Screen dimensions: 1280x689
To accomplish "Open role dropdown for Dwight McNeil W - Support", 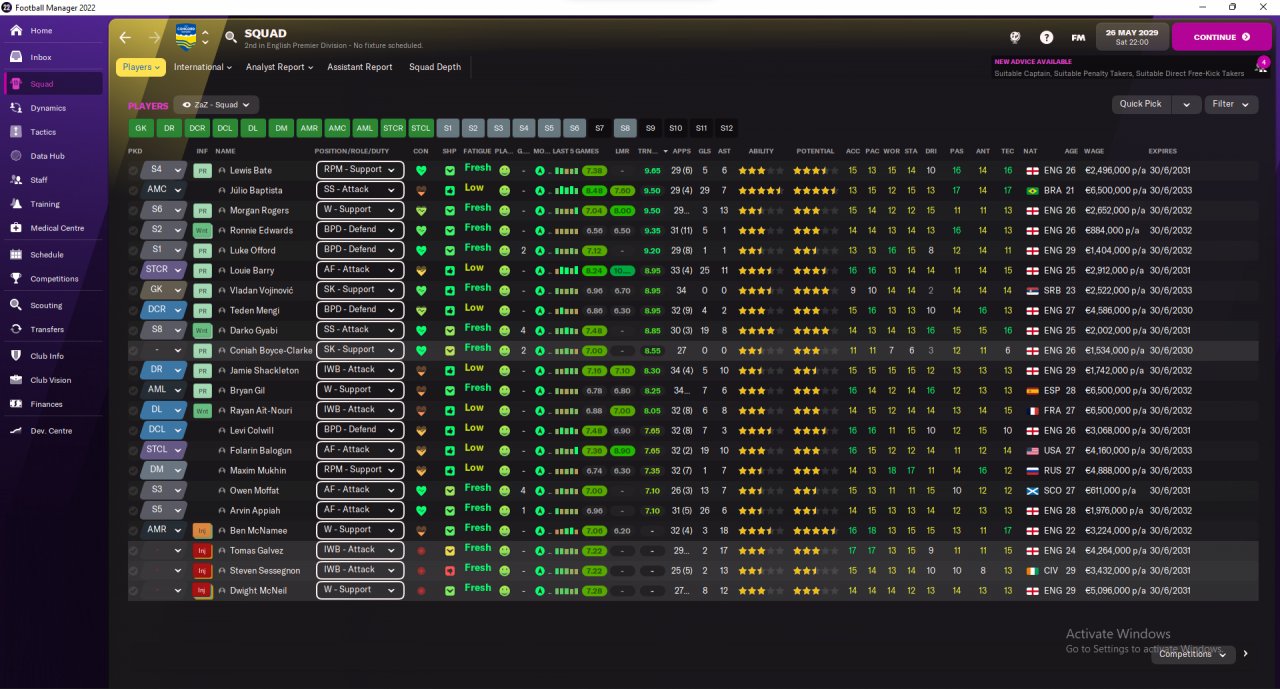I will click(360, 590).
